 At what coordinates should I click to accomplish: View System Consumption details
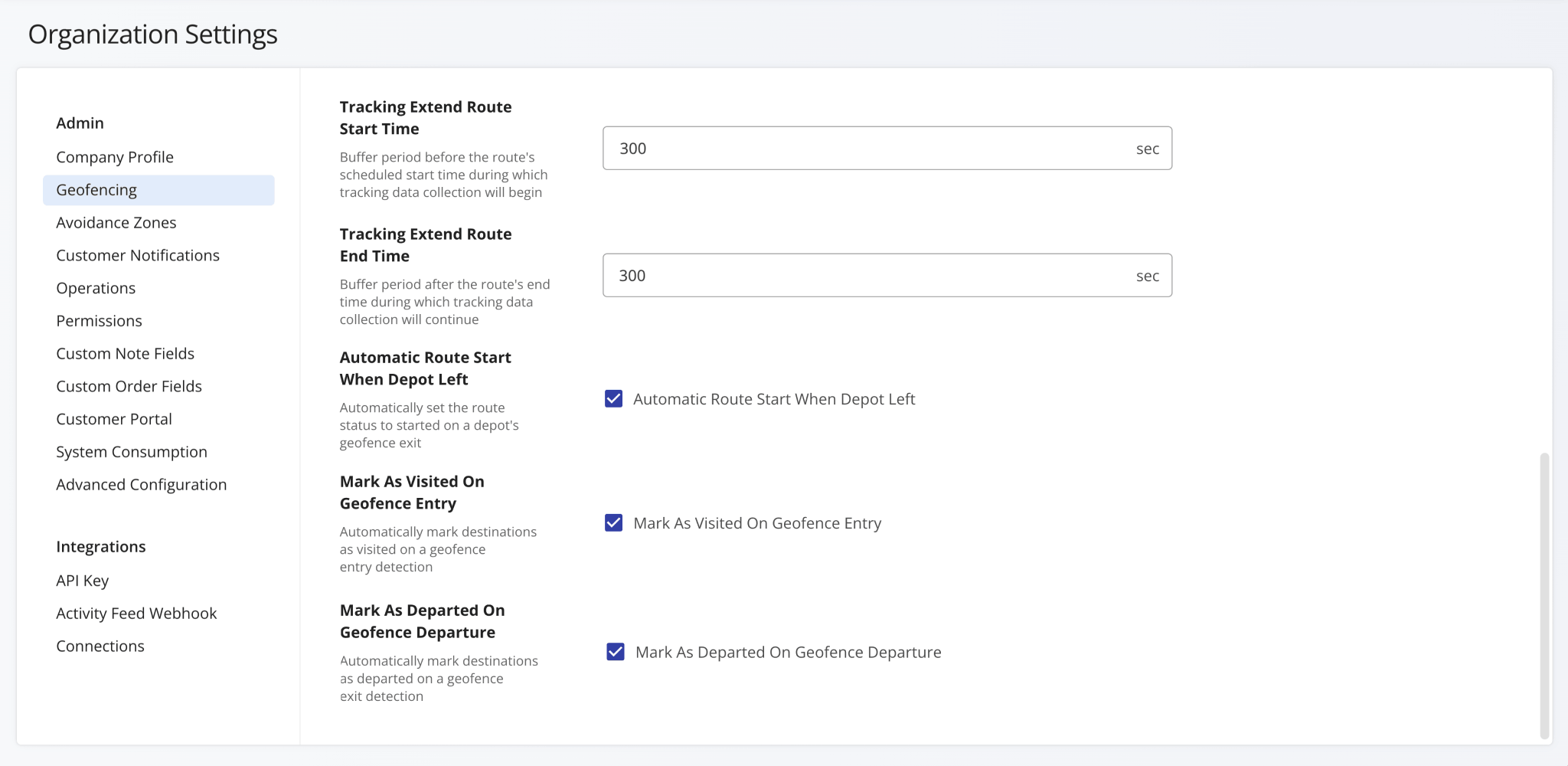pos(131,451)
